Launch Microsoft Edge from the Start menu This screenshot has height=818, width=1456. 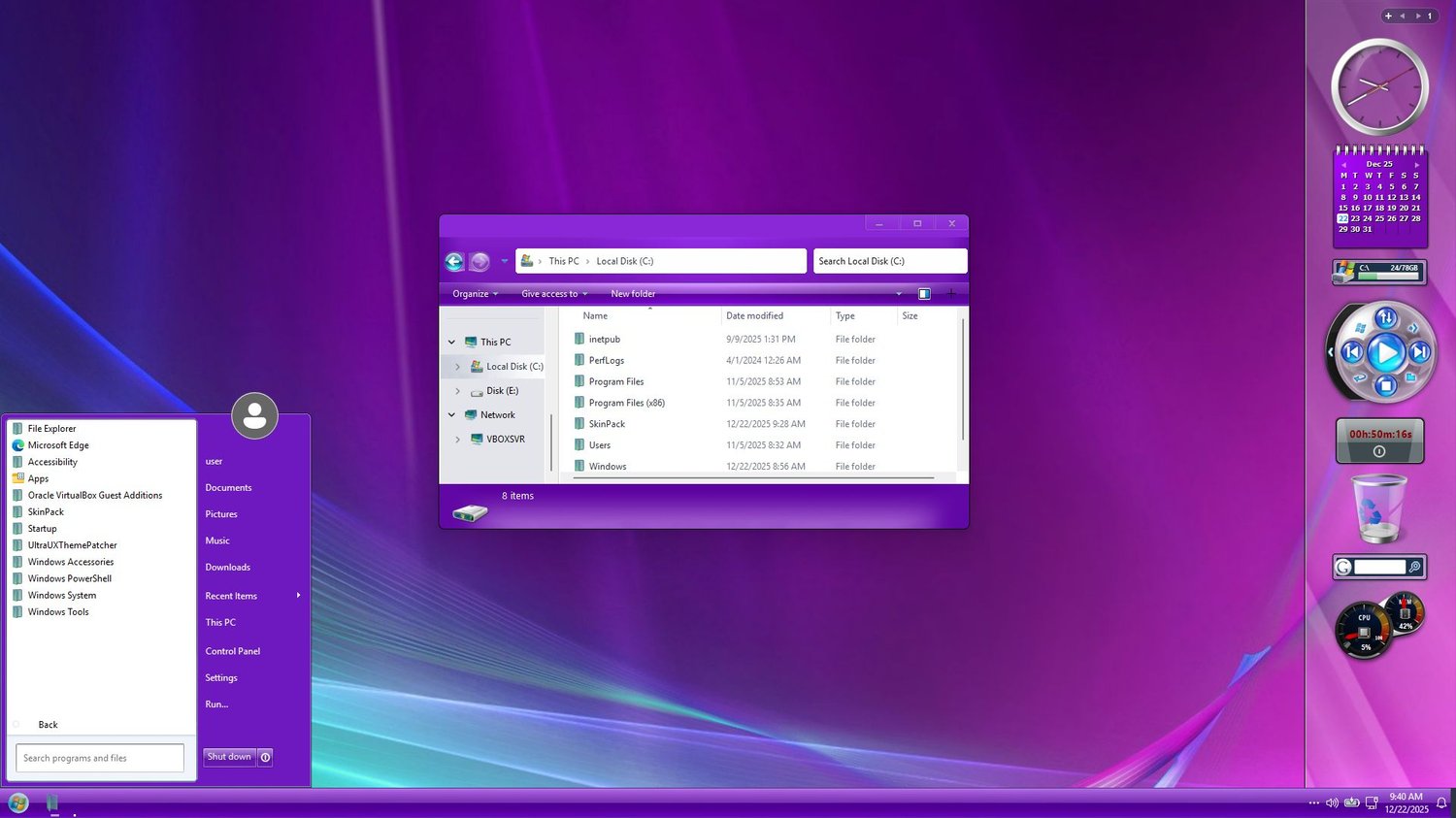(58, 445)
